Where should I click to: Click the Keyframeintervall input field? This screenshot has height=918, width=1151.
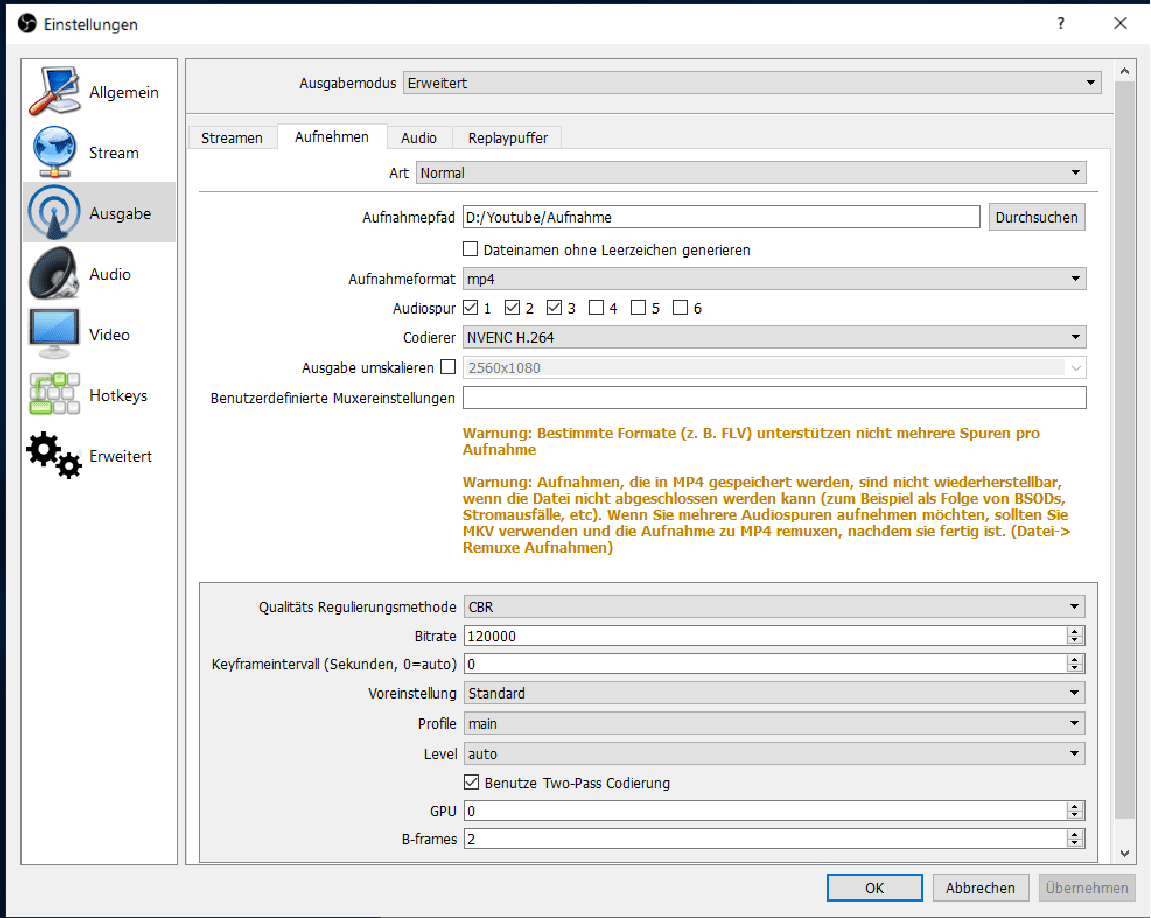[x=766, y=664]
